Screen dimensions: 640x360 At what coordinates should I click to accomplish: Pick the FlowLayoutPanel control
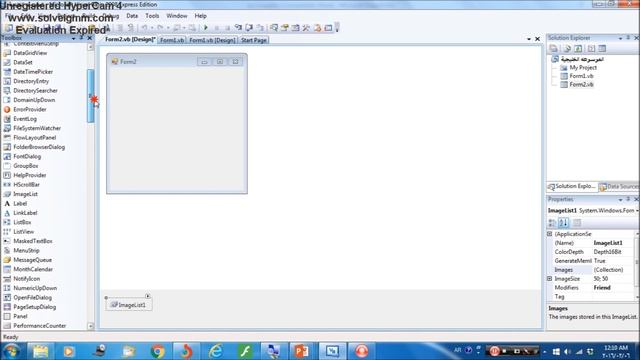coord(35,138)
